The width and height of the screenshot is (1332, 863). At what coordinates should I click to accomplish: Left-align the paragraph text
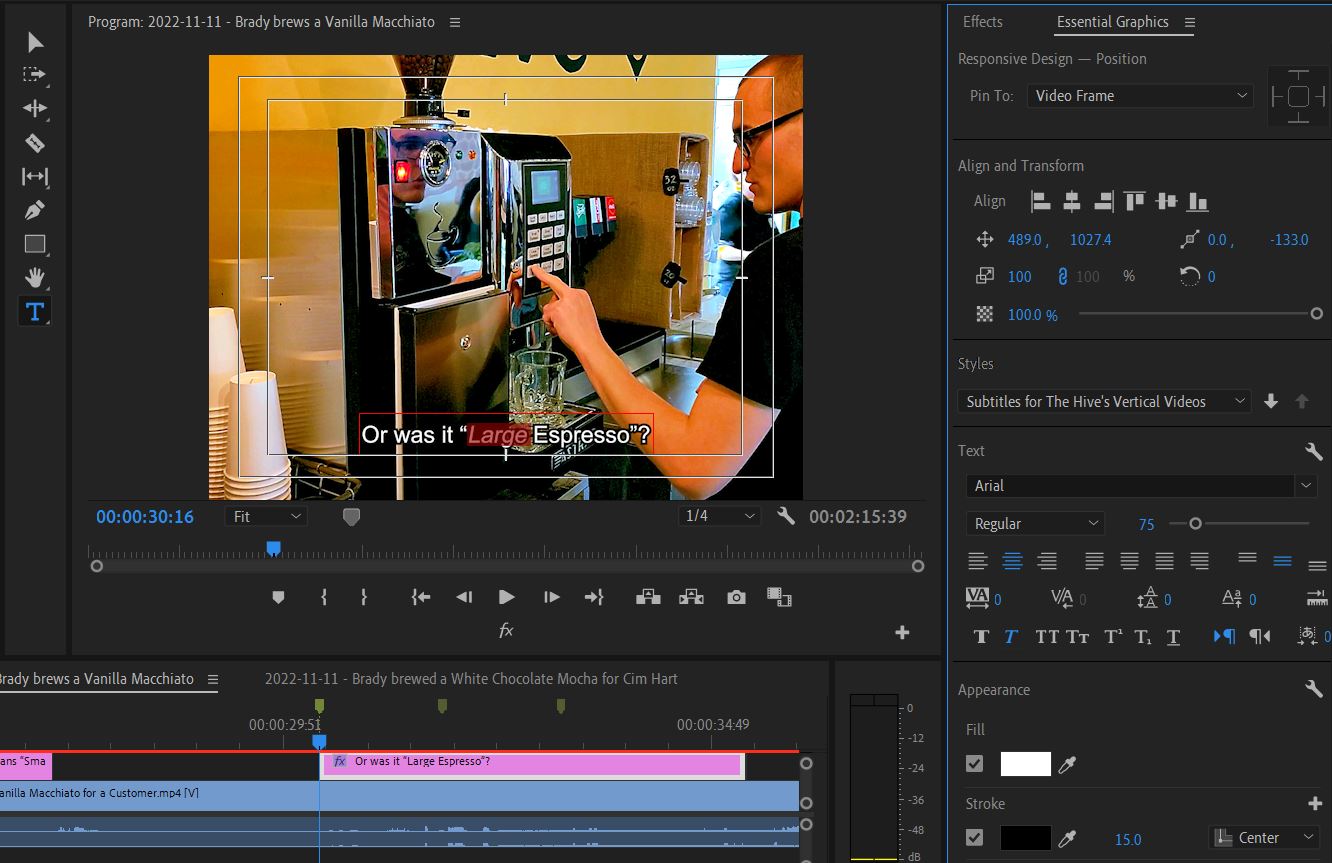[978, 562]
